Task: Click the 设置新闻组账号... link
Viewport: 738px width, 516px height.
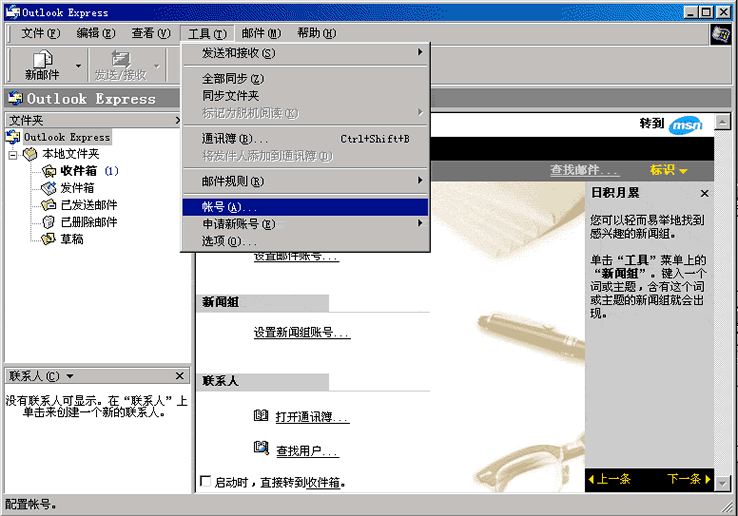Action: (x=302, y=332)
